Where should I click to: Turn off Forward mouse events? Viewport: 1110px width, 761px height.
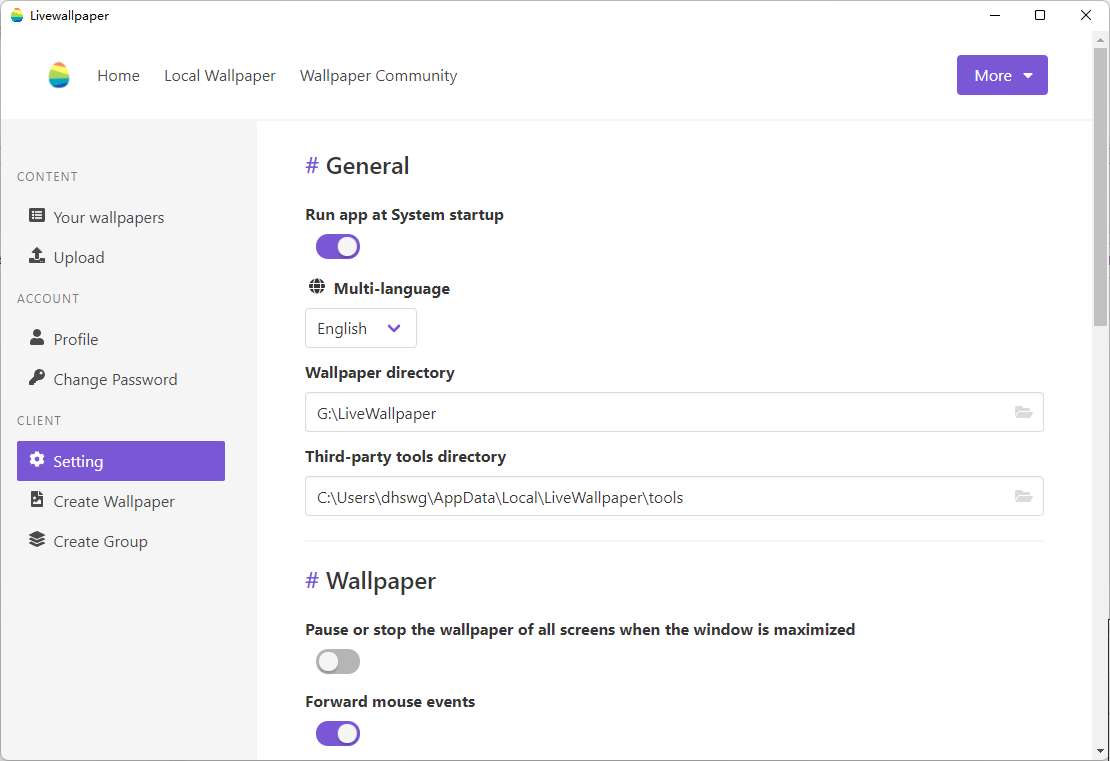(x=337, y=733)
